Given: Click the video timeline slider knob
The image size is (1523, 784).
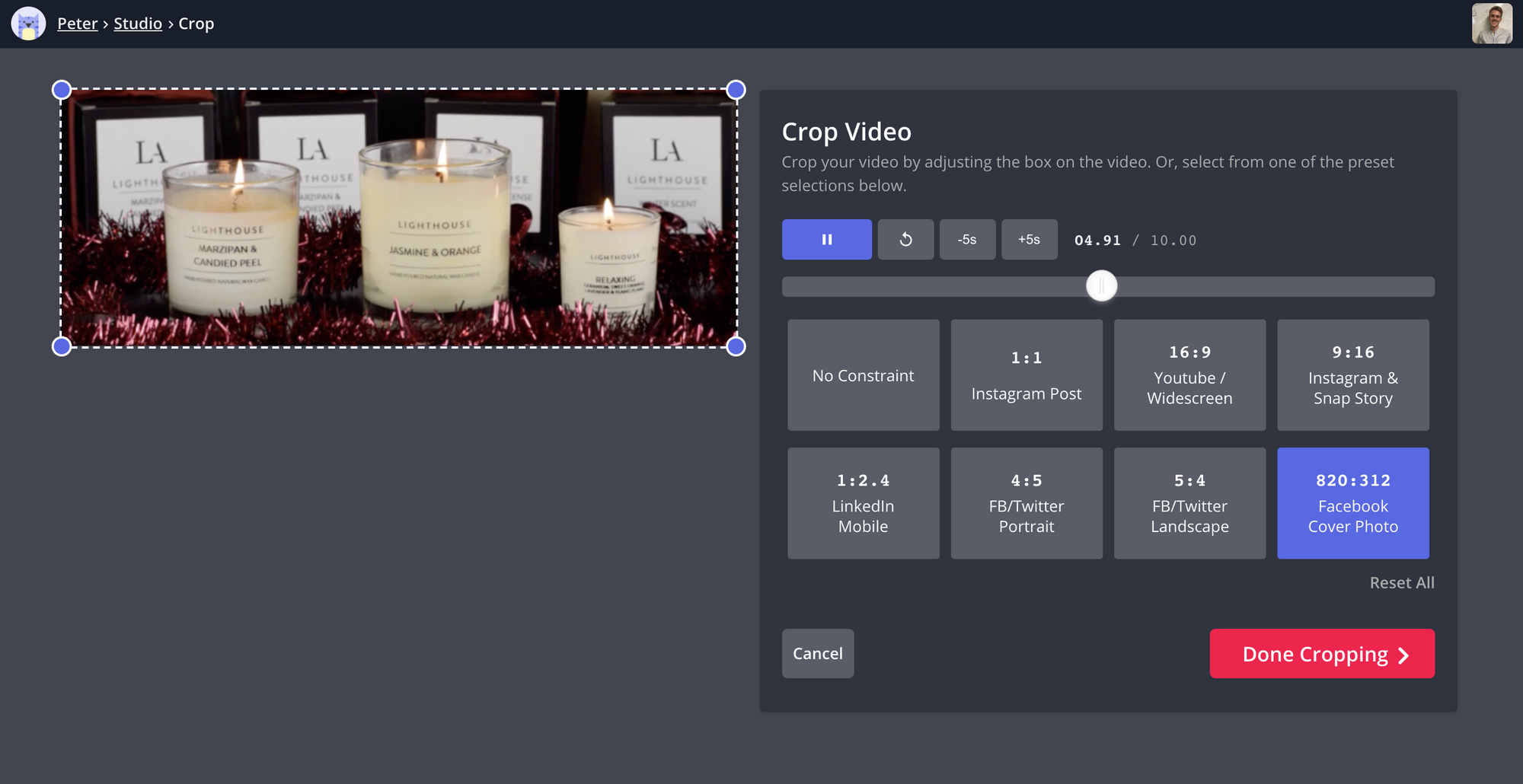Looking at the screenshot, I should click(x=1101, y=286).
